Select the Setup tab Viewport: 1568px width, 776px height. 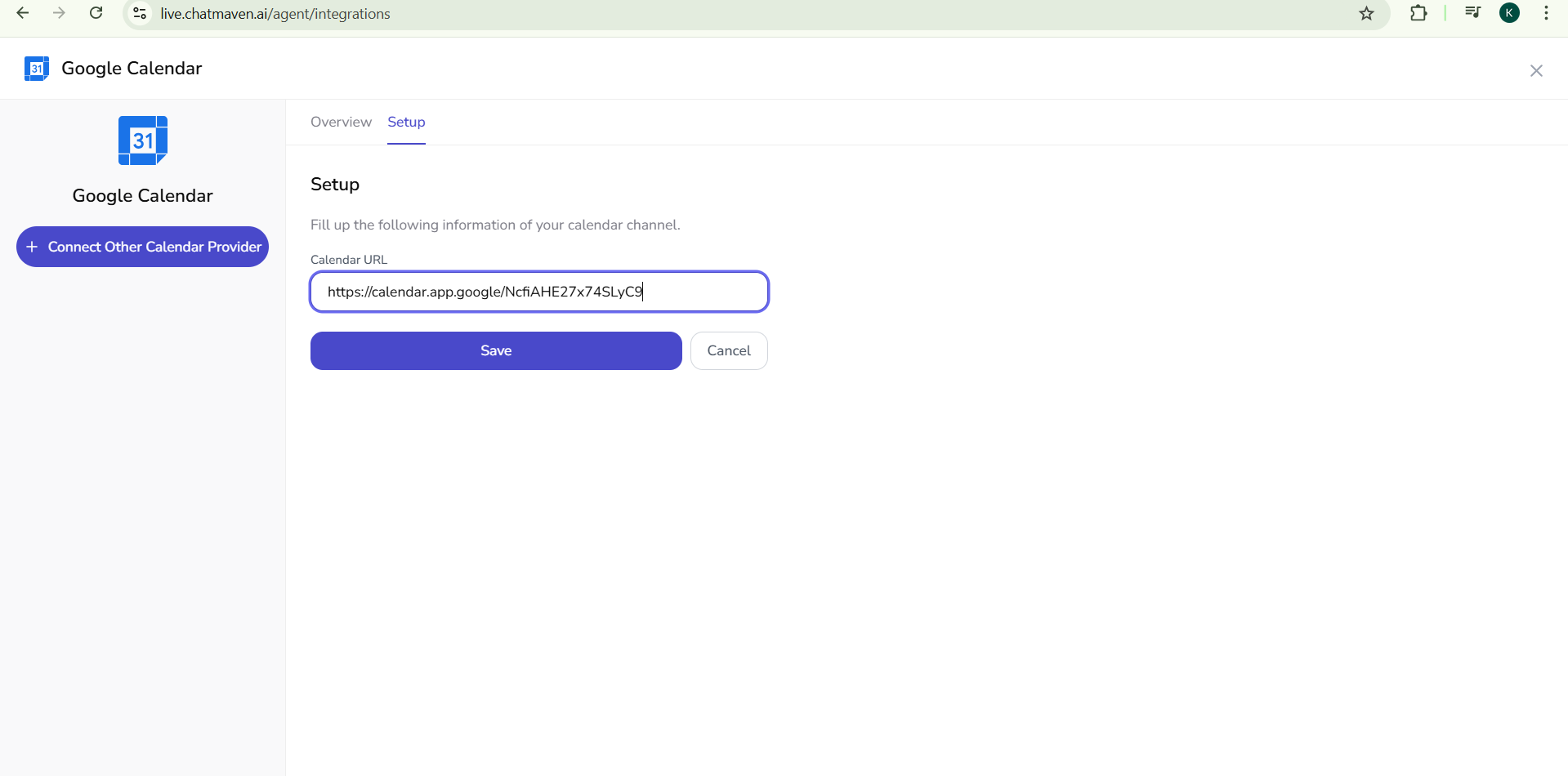[406, 122]
